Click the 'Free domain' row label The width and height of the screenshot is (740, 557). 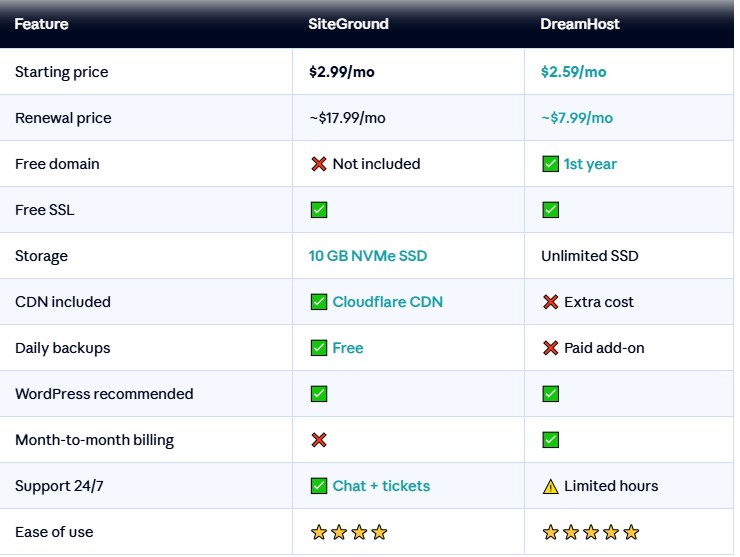57,164
